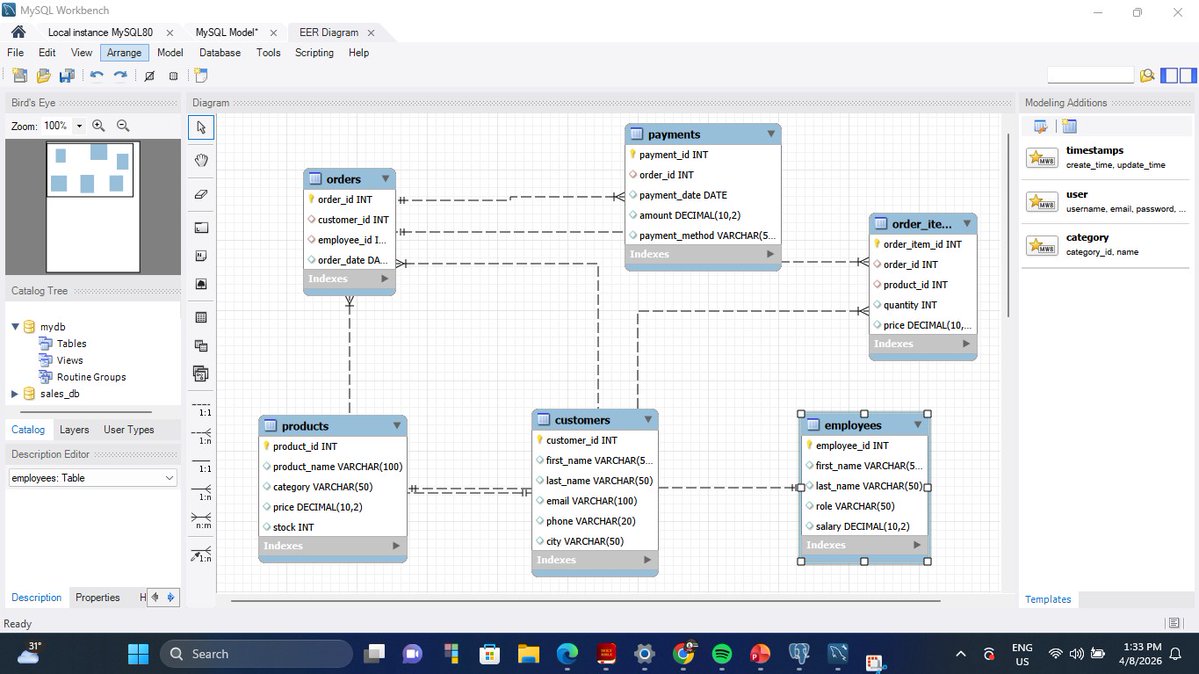The width and height of the screenshot is (1199, 674).
Task: Click the Undo toolbar icon
Action: click(x=94, y=74)
